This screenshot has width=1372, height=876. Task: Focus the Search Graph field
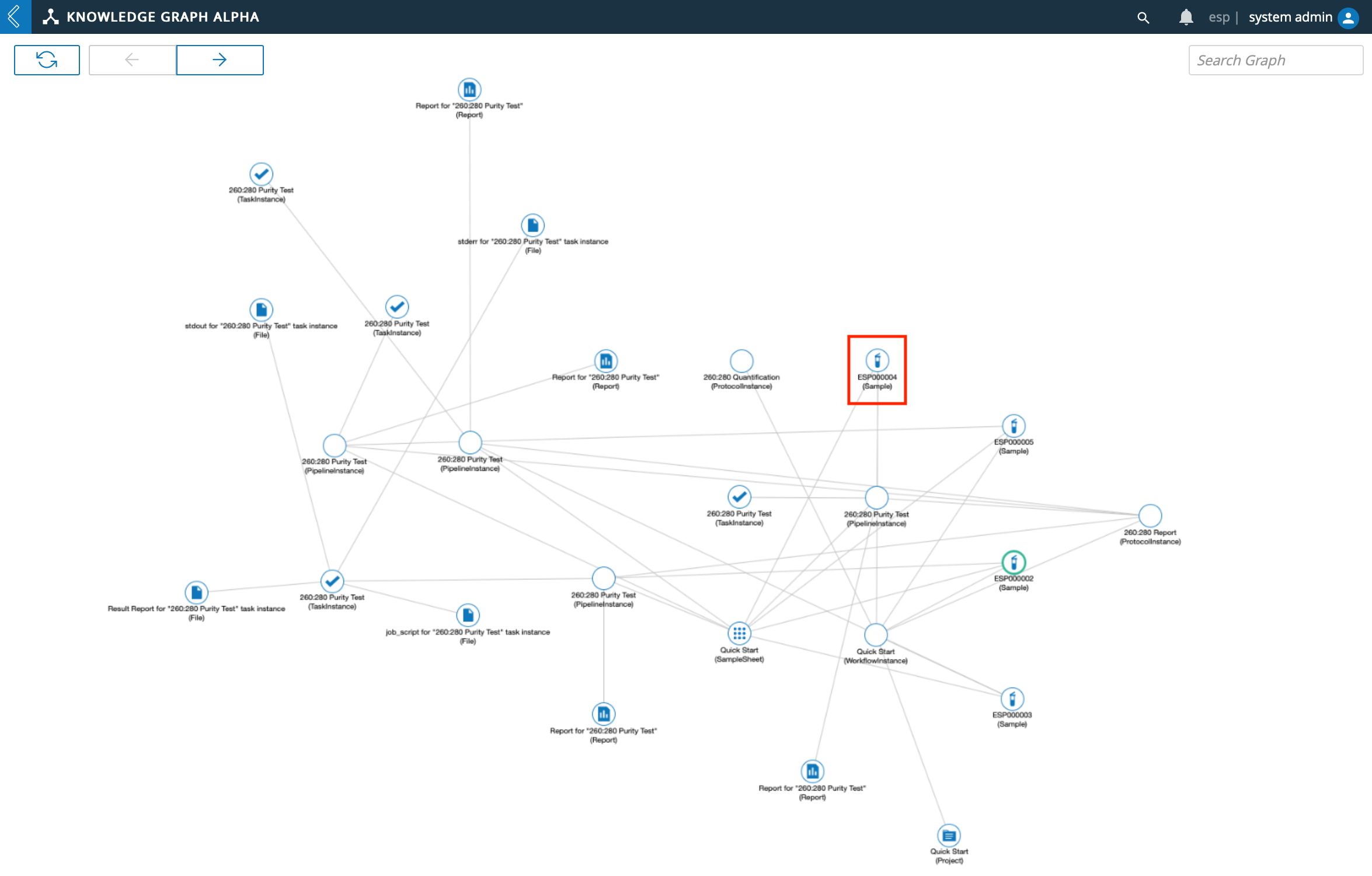[1276, 60]
